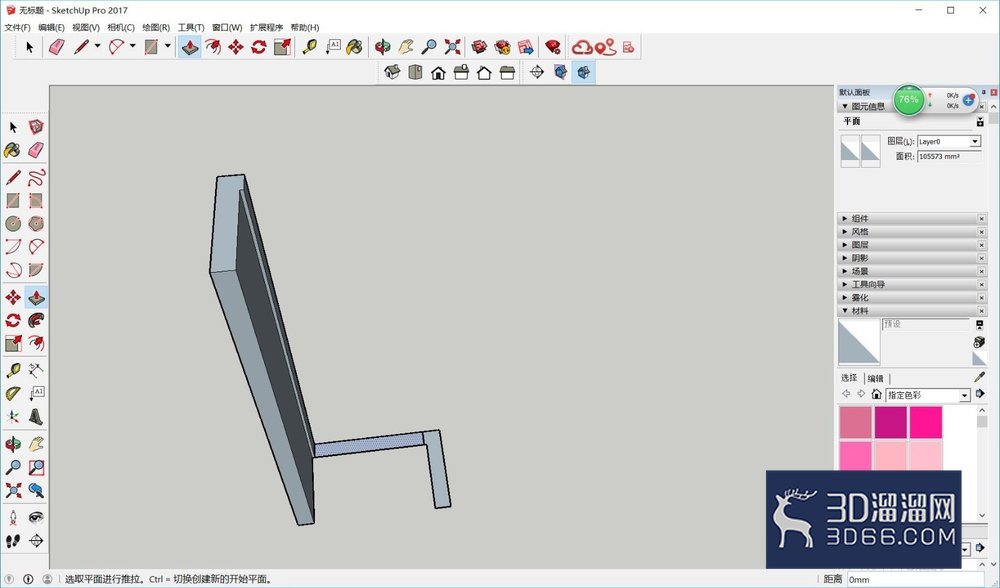Open the Line tool dropdown arrow

point(98,46)
